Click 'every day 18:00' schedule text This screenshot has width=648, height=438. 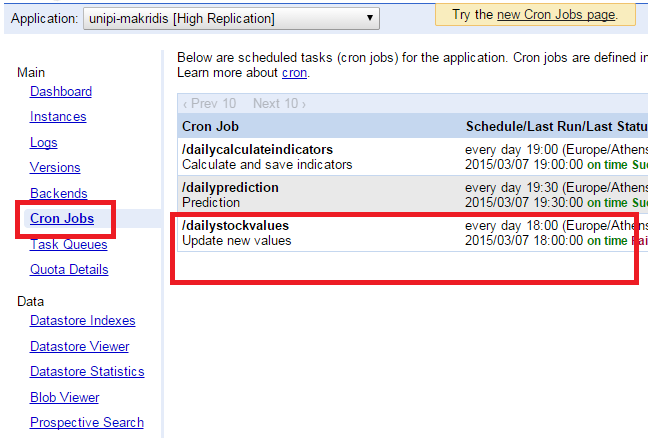coord(512,225)
